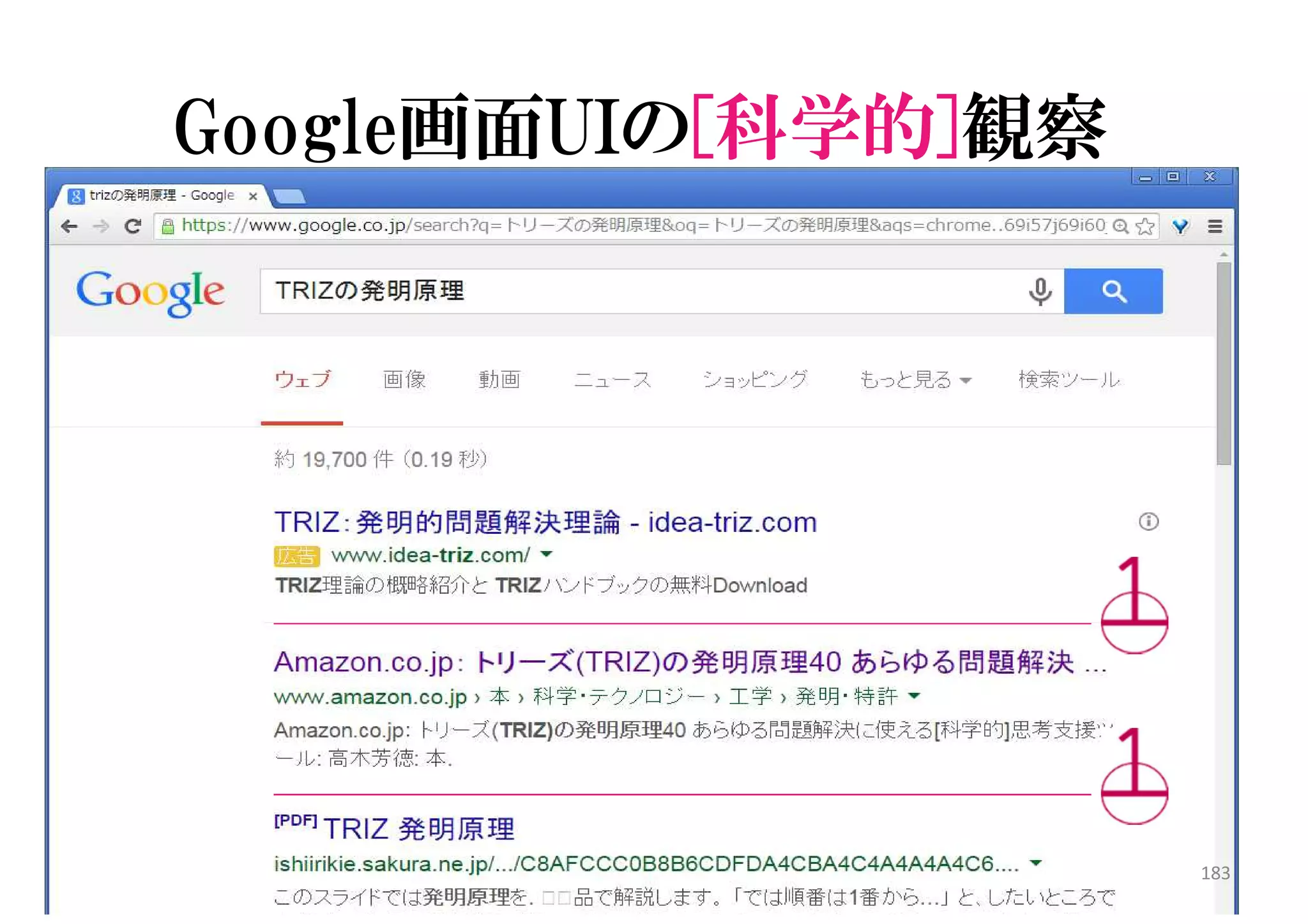This screenshot has width=1308, height=924.
Task: Click the browser forward arrow
Action: click(101, 226)
